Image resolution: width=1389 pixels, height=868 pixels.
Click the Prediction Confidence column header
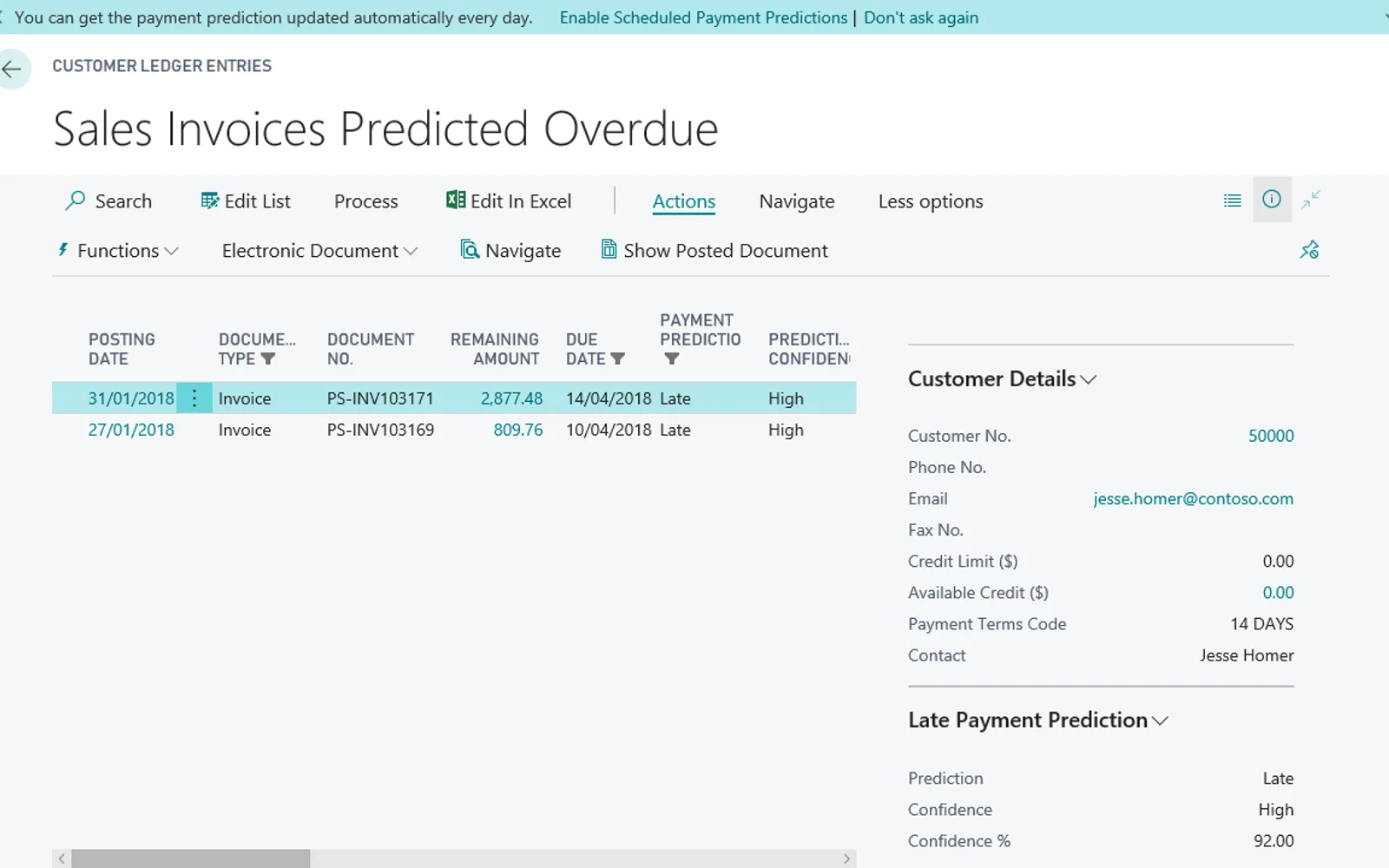pos(809,349)
